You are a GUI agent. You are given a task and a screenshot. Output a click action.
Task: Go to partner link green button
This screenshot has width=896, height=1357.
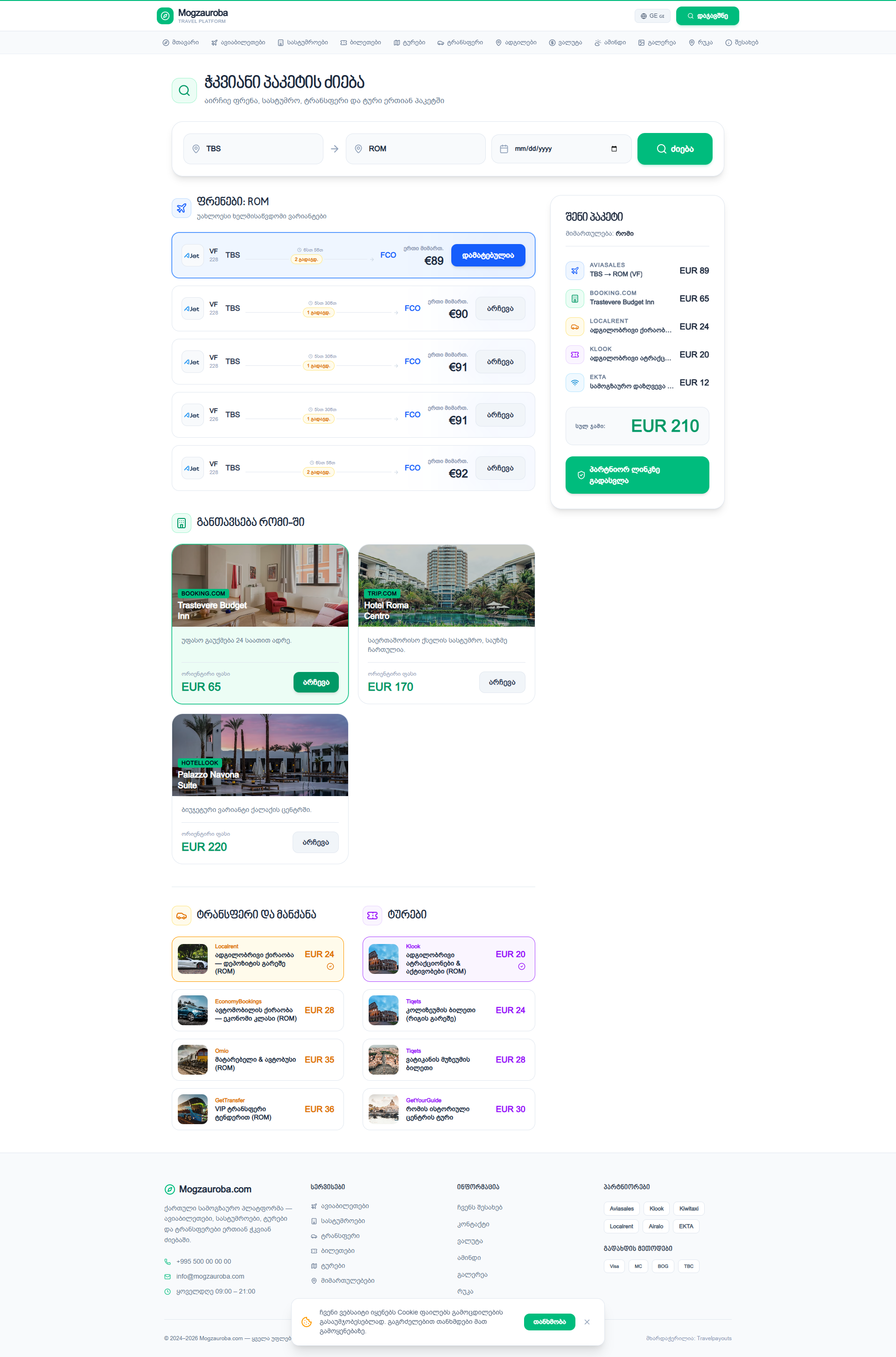pyautogui.click(x=637, y=475)
